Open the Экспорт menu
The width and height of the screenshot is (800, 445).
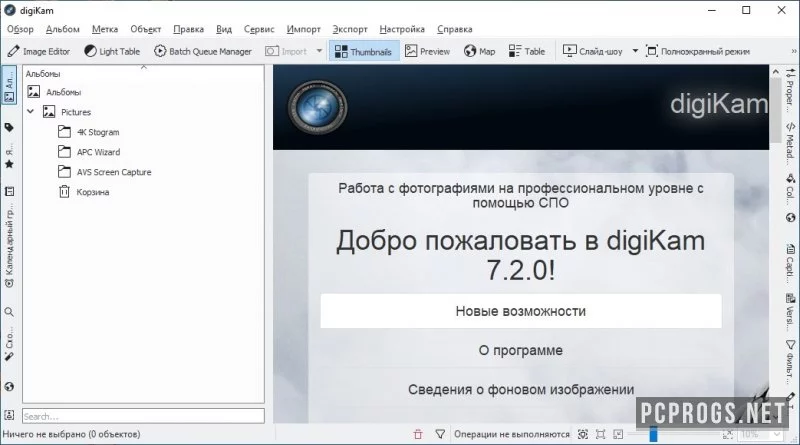(350, 29)
